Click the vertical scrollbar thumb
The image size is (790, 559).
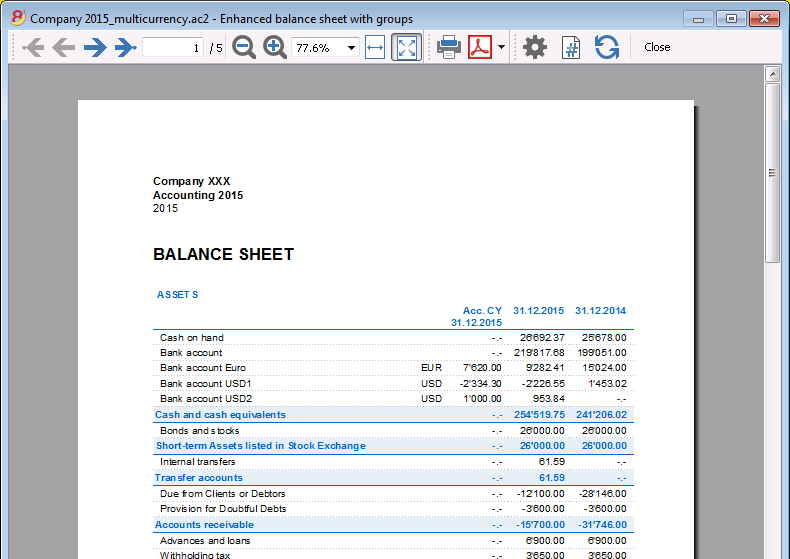(x=772, y=173)
